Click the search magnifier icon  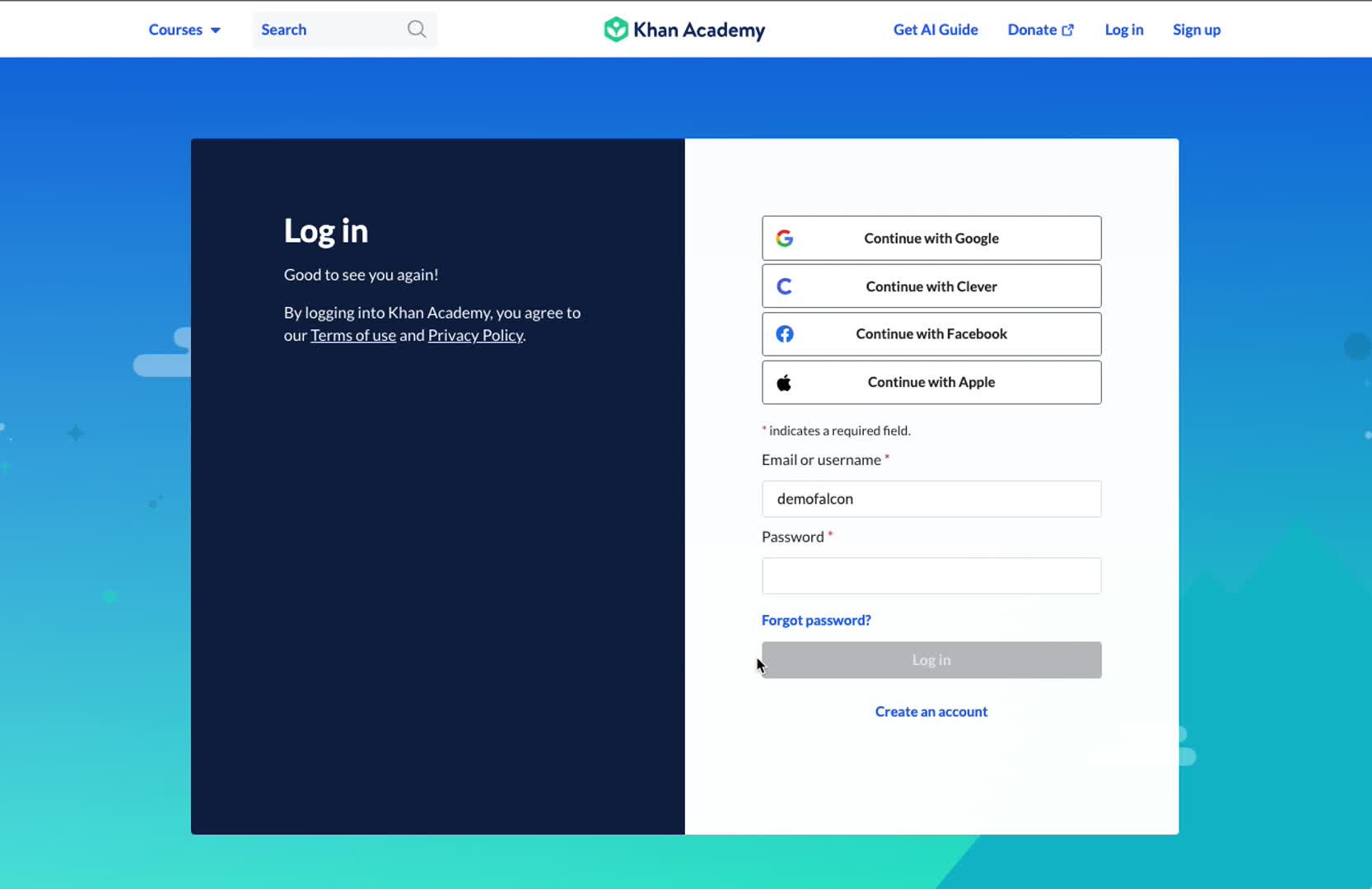click(x=417, y=30)
